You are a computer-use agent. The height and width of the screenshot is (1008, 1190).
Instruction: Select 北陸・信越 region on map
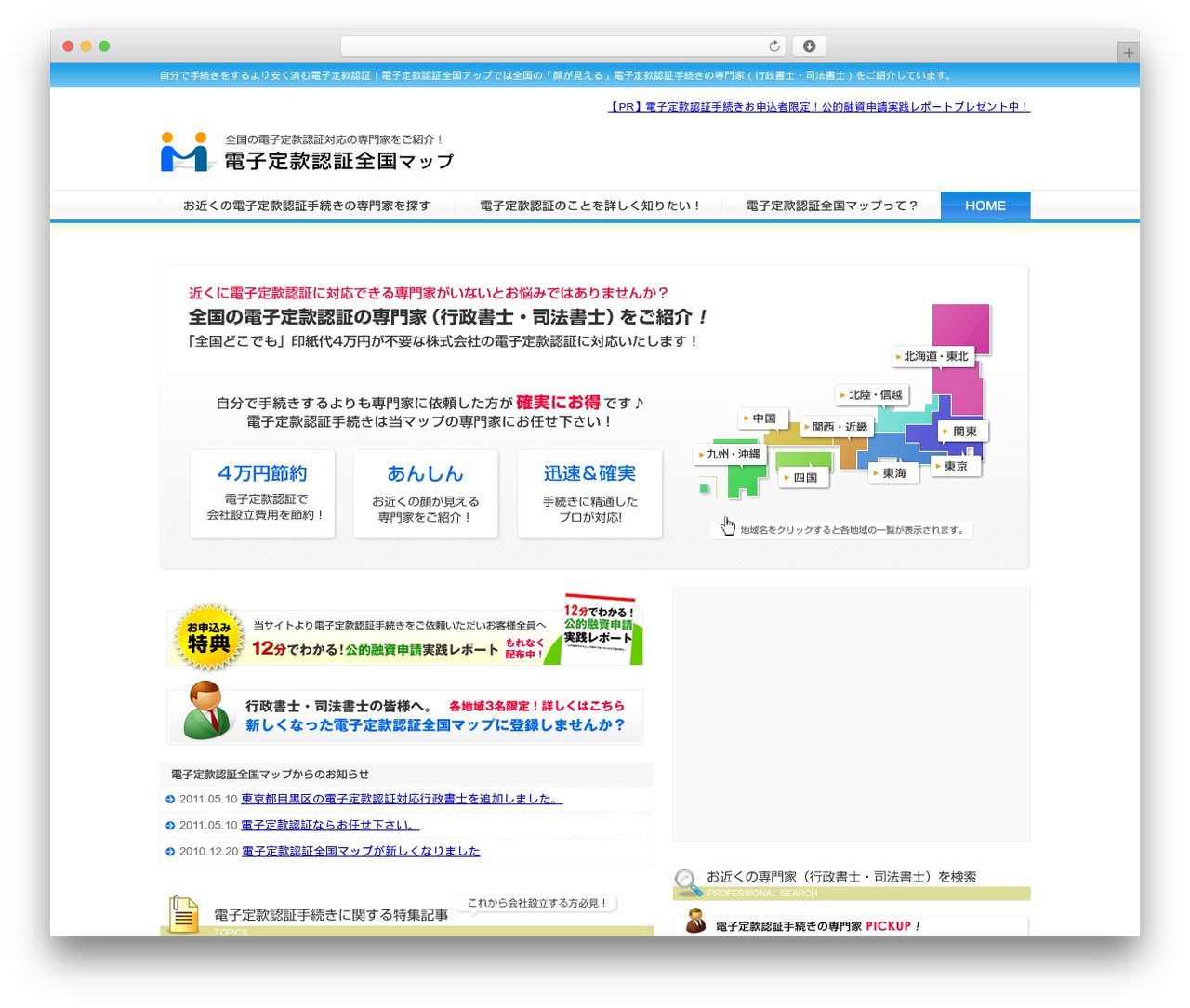click(871, 394)
